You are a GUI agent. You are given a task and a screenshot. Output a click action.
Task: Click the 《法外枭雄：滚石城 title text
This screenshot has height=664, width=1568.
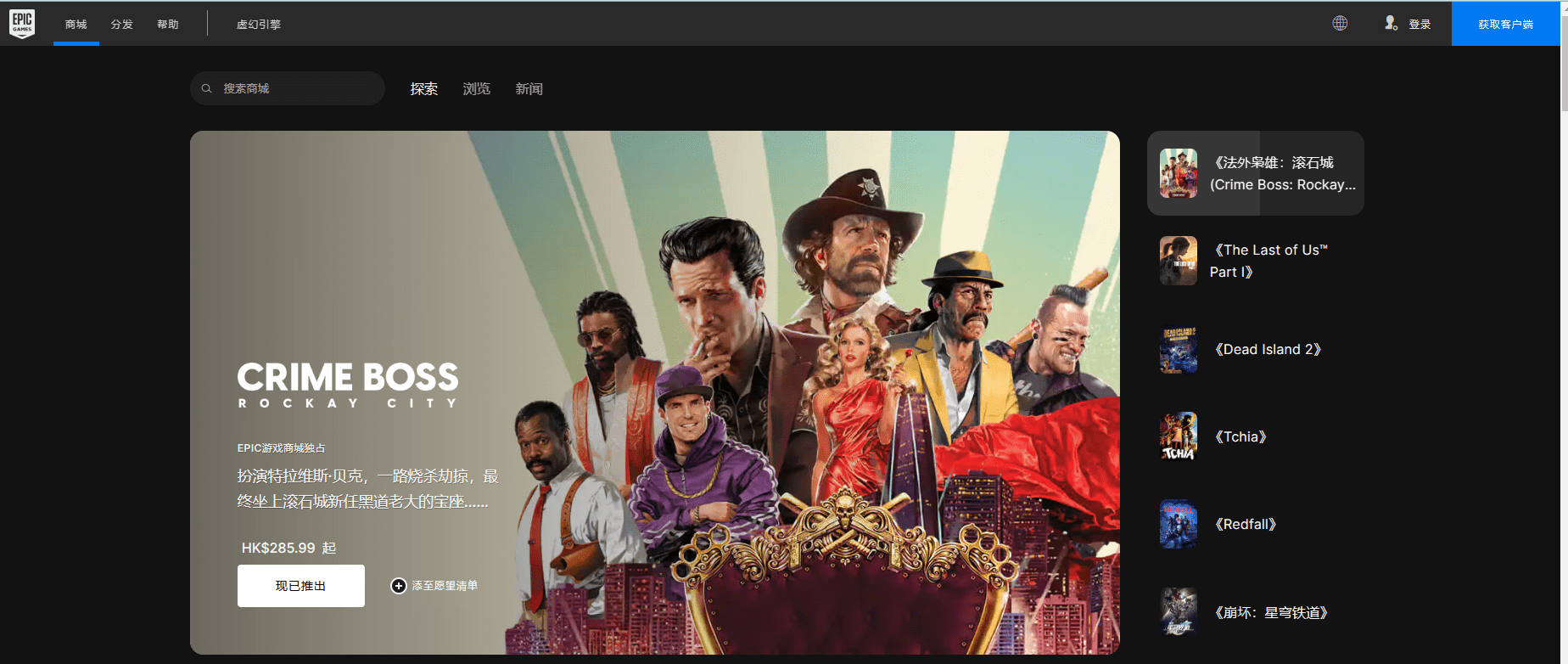(x=1272, y=162)
